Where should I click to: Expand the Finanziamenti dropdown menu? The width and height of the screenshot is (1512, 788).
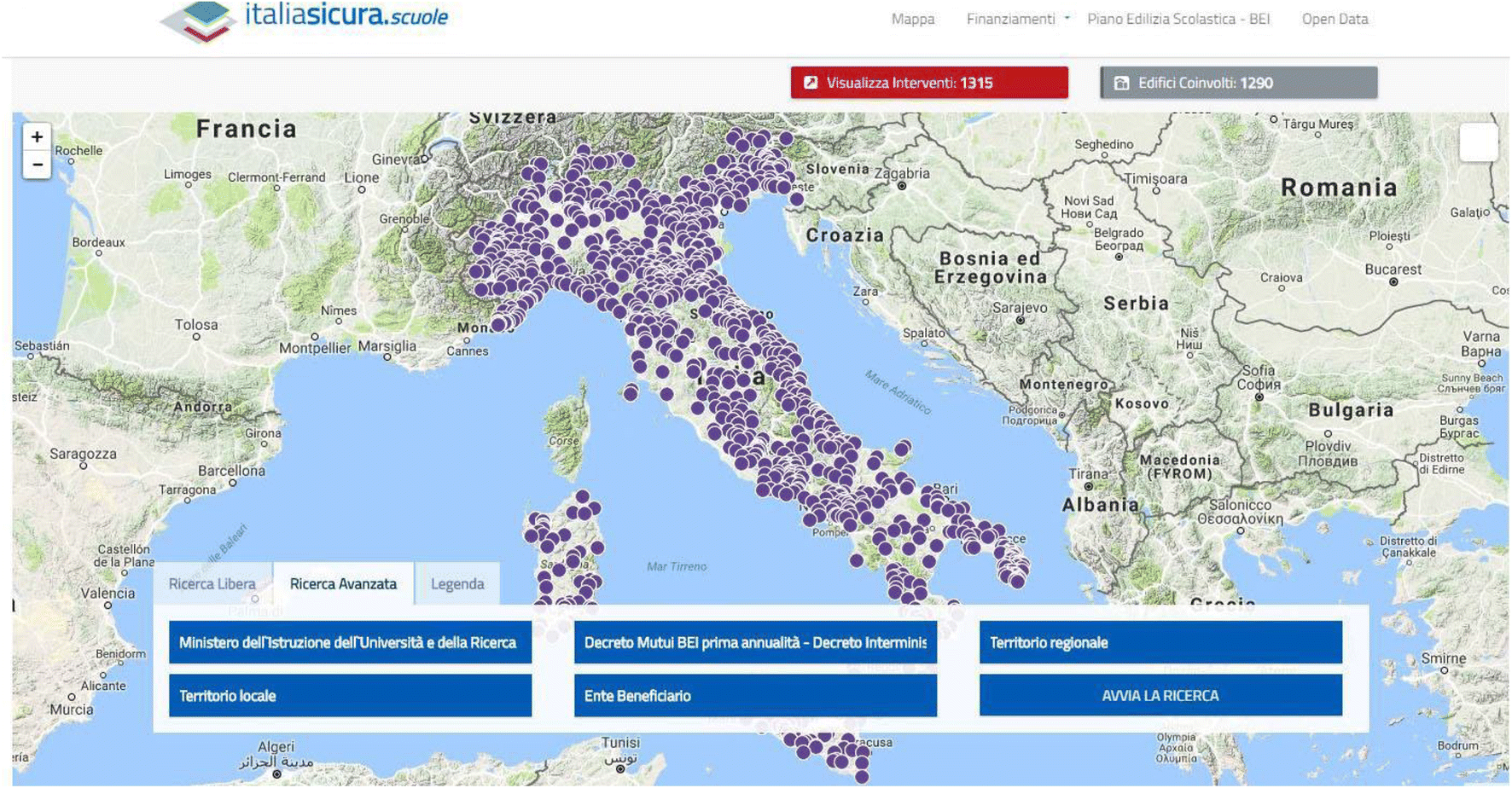(x=1017, y=19)
